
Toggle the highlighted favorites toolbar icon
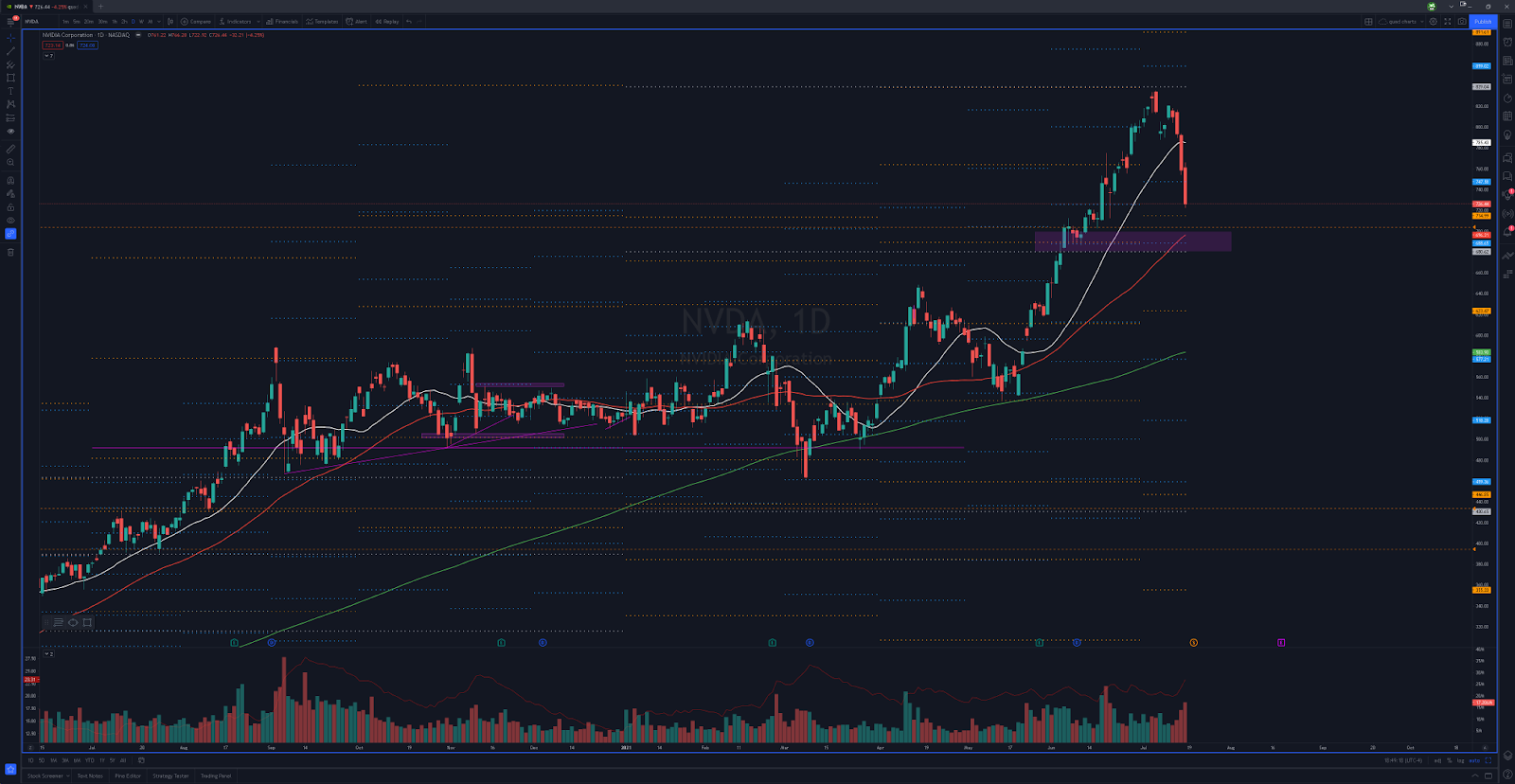[x=10, y=234]
